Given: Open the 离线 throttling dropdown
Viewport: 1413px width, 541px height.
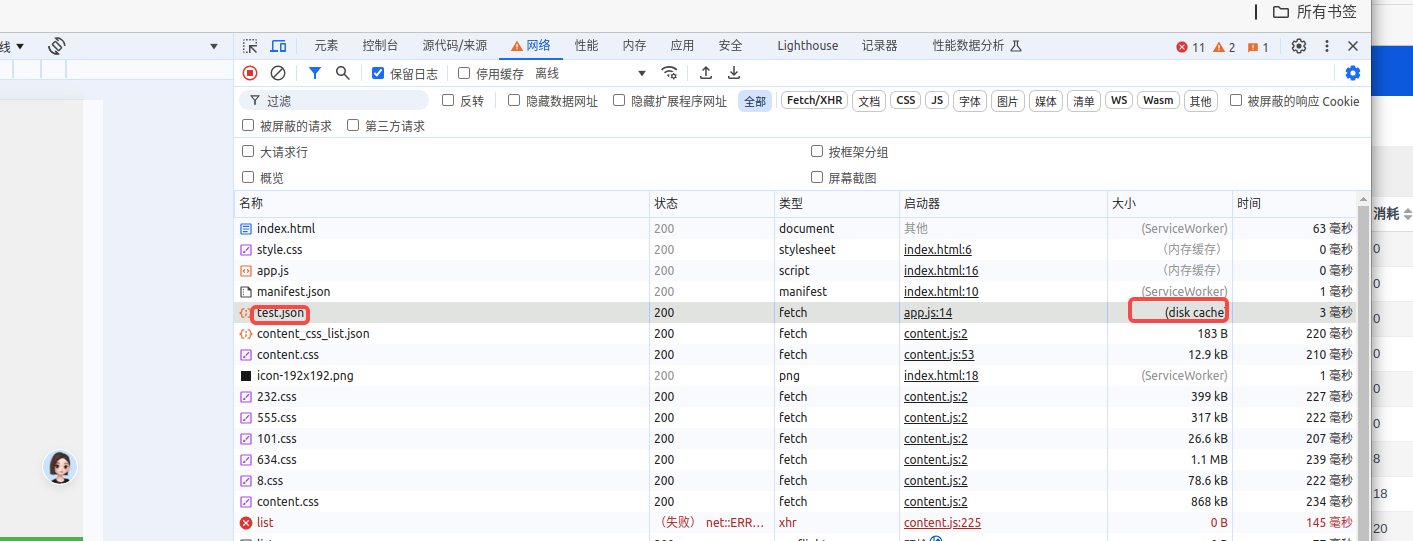Looking at the screenshot, I should (x=590, y=73).
